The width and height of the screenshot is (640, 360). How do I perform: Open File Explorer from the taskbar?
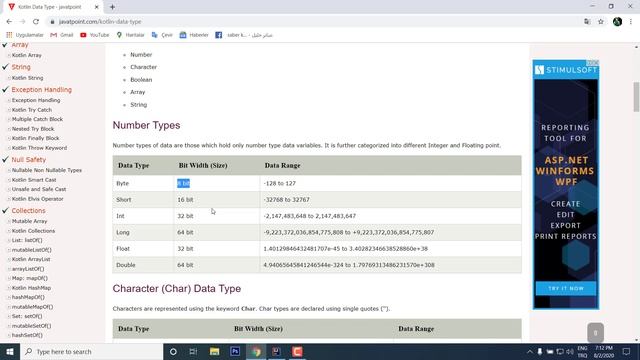[x=214, y=351]
